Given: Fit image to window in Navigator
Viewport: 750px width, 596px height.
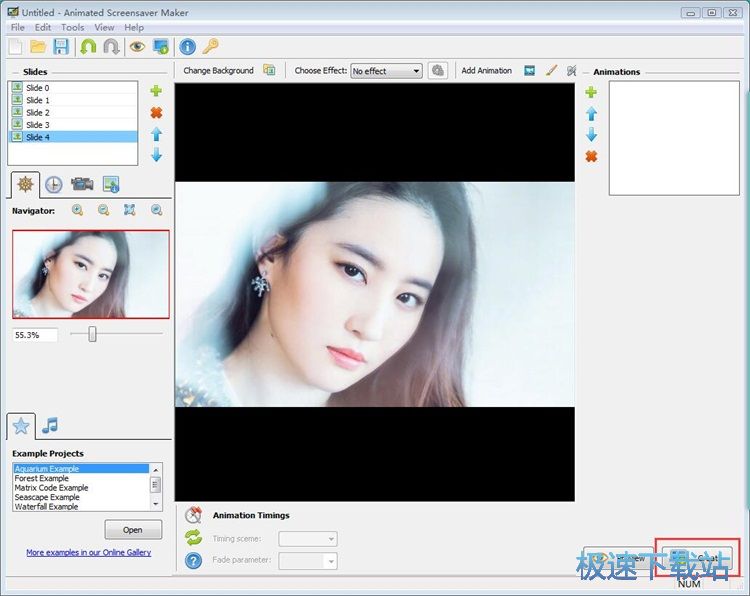Looking at the screenshot, I should [x=130, y=210].
